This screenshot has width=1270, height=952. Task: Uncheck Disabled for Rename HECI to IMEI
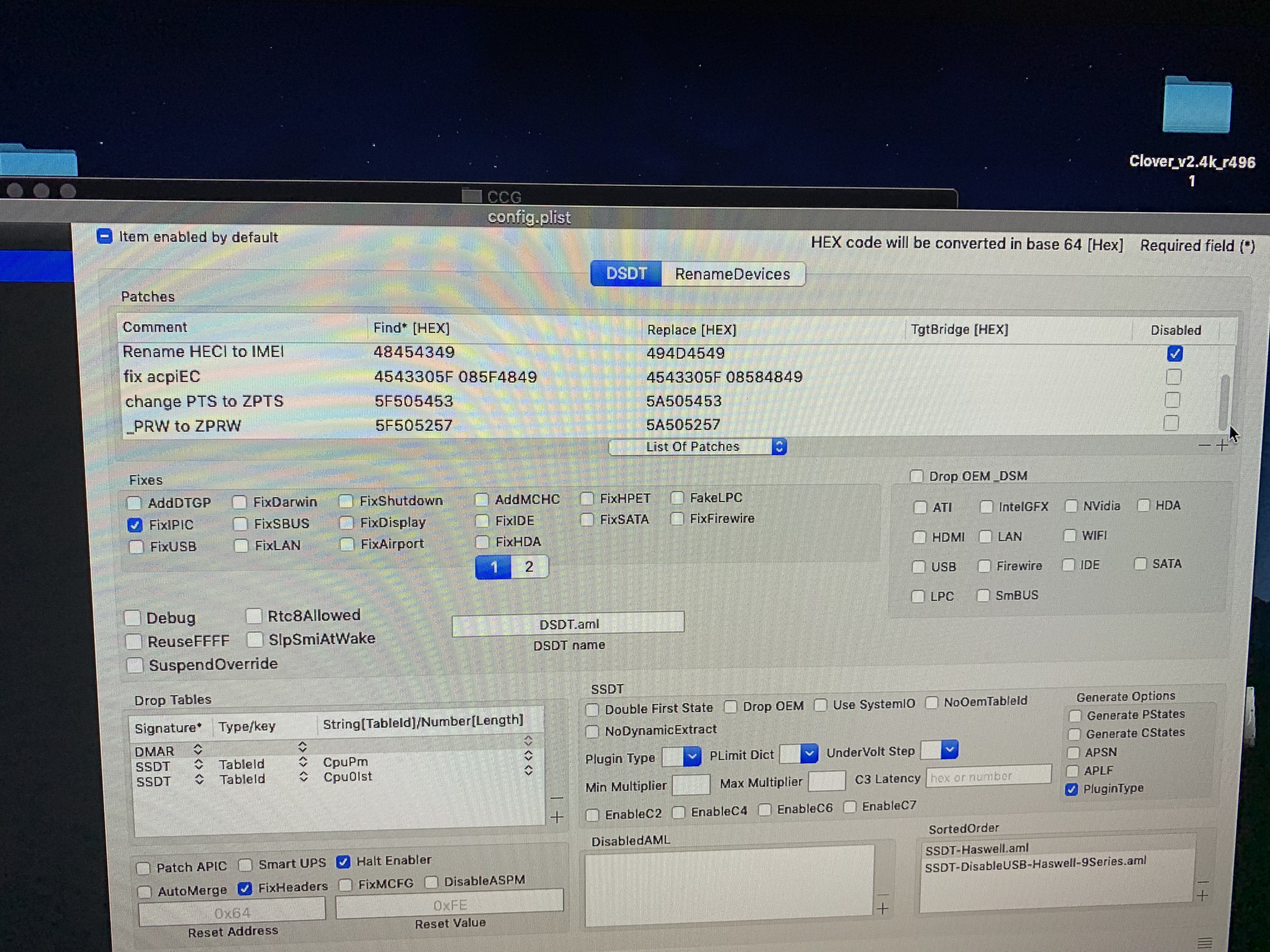[x=1175, y=354]
